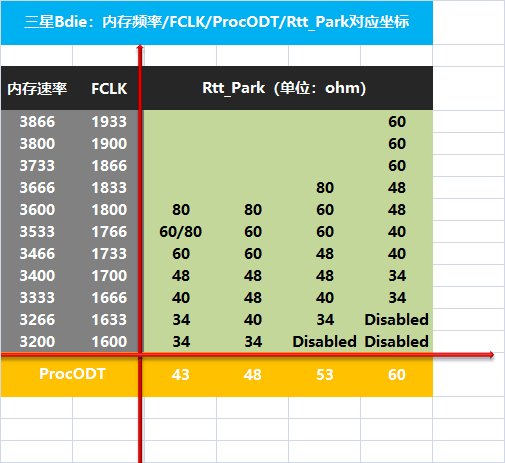Click FCLK value 1600
This screenshot has width=505, height=463.
[x=109, y=342]
